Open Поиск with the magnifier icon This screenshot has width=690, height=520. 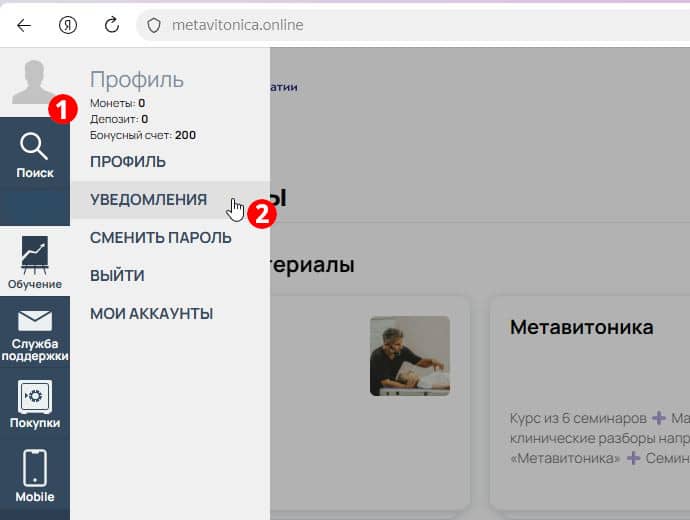[34, 155]
